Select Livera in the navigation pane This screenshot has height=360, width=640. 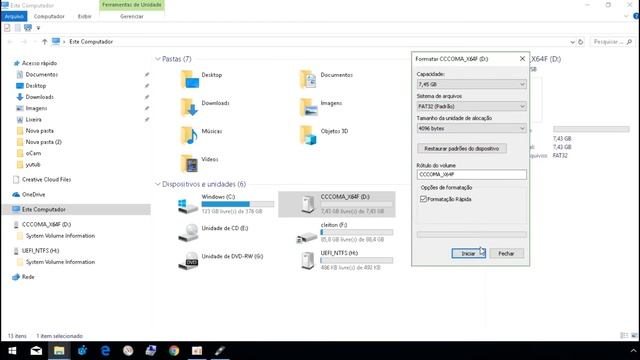click(33, 120)
